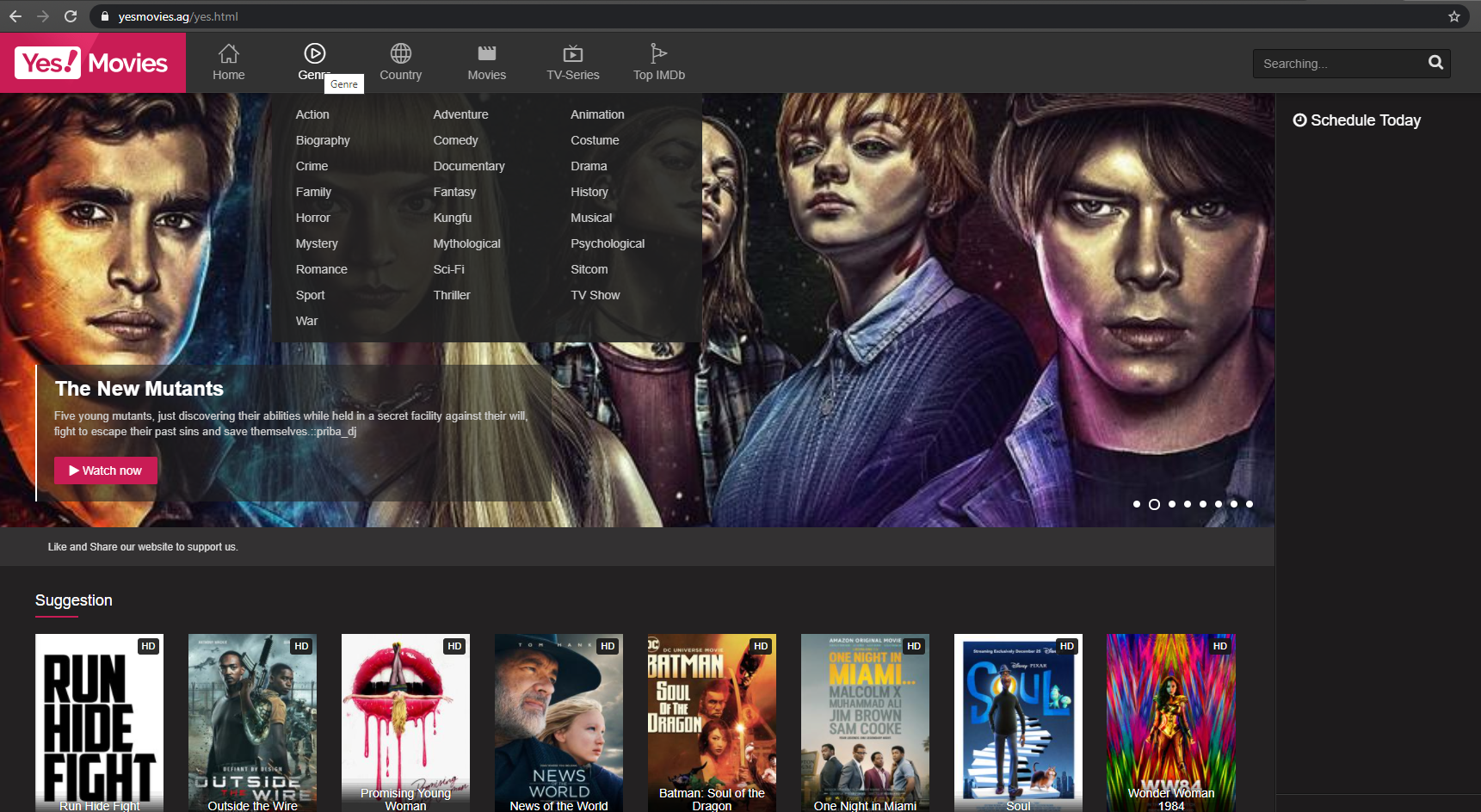This screenshot has height=812, width=1481.
Task: Select the Horror genre
Action: tap(313, 218)
